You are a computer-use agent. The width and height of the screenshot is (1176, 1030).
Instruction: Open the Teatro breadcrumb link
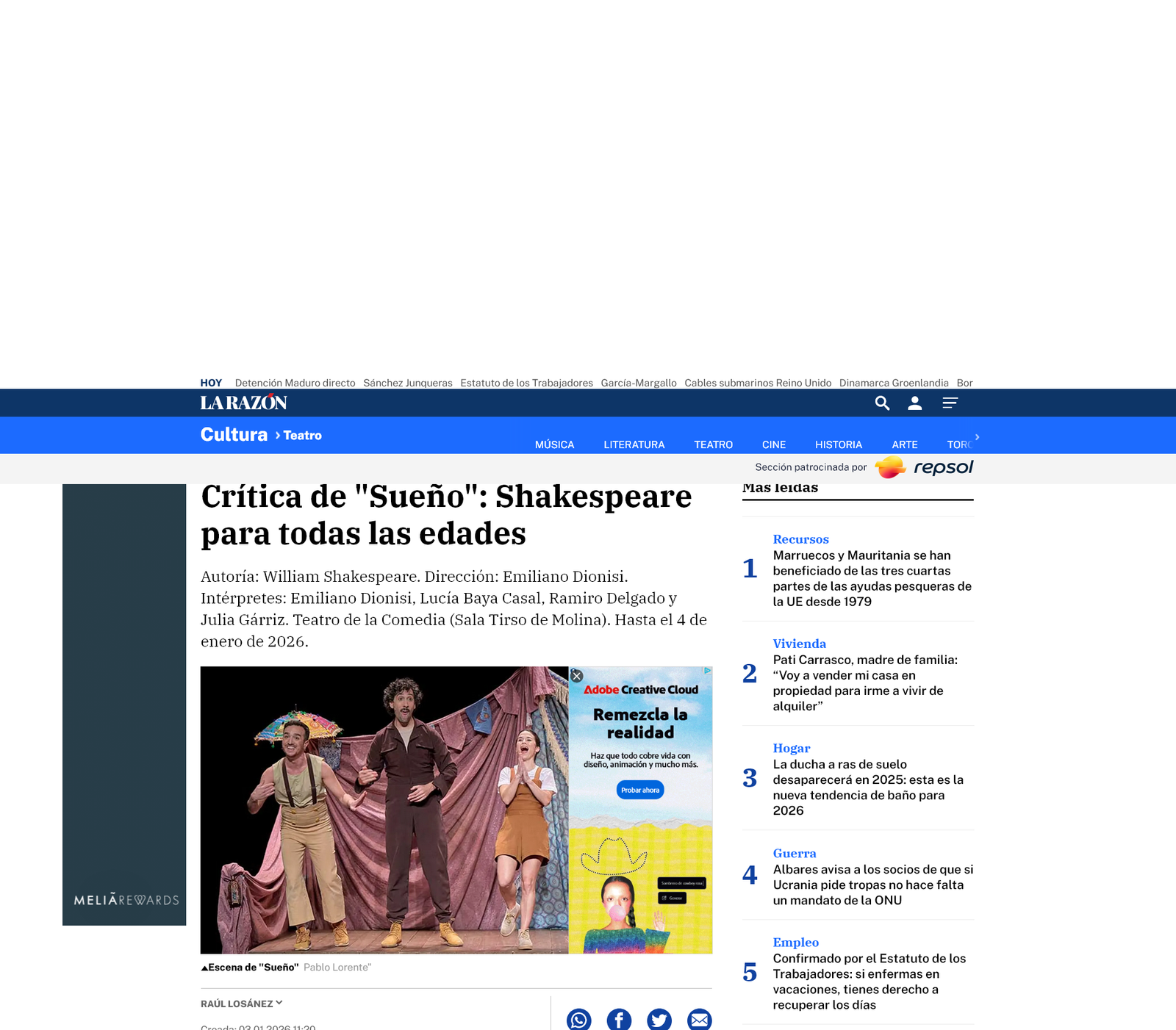coord(302,436)
